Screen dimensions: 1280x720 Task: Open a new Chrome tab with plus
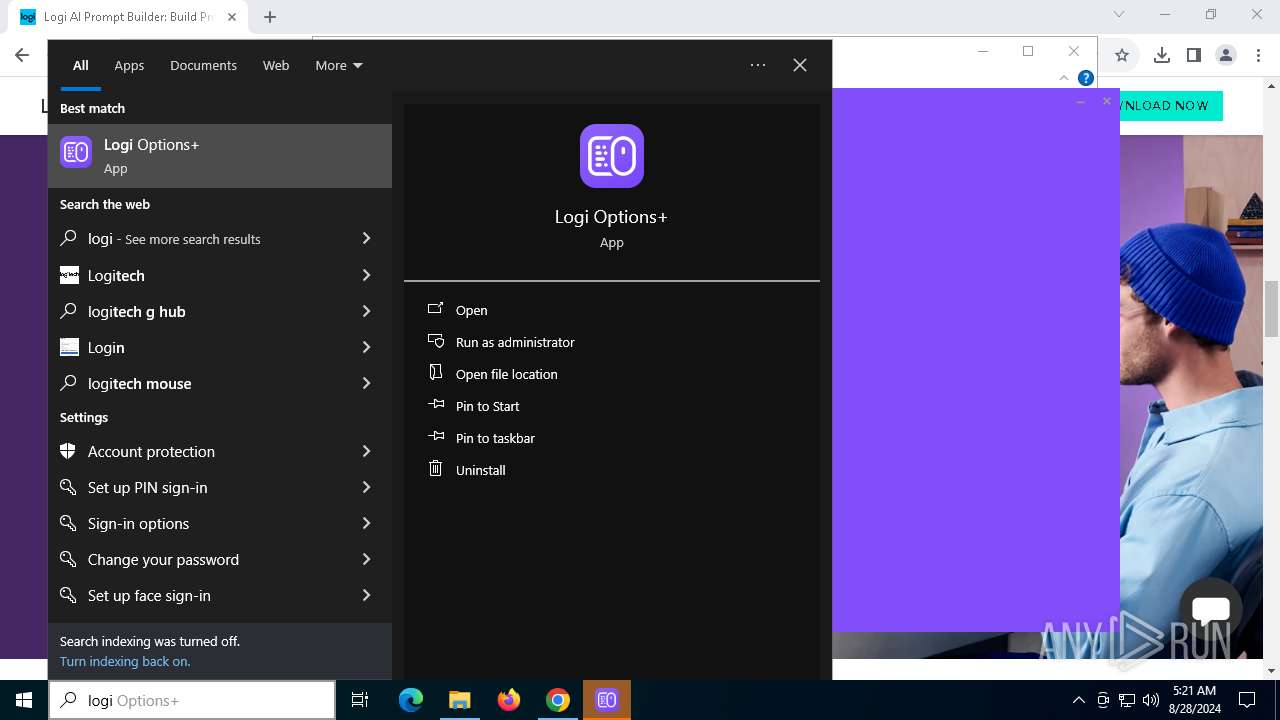(270, 17)
